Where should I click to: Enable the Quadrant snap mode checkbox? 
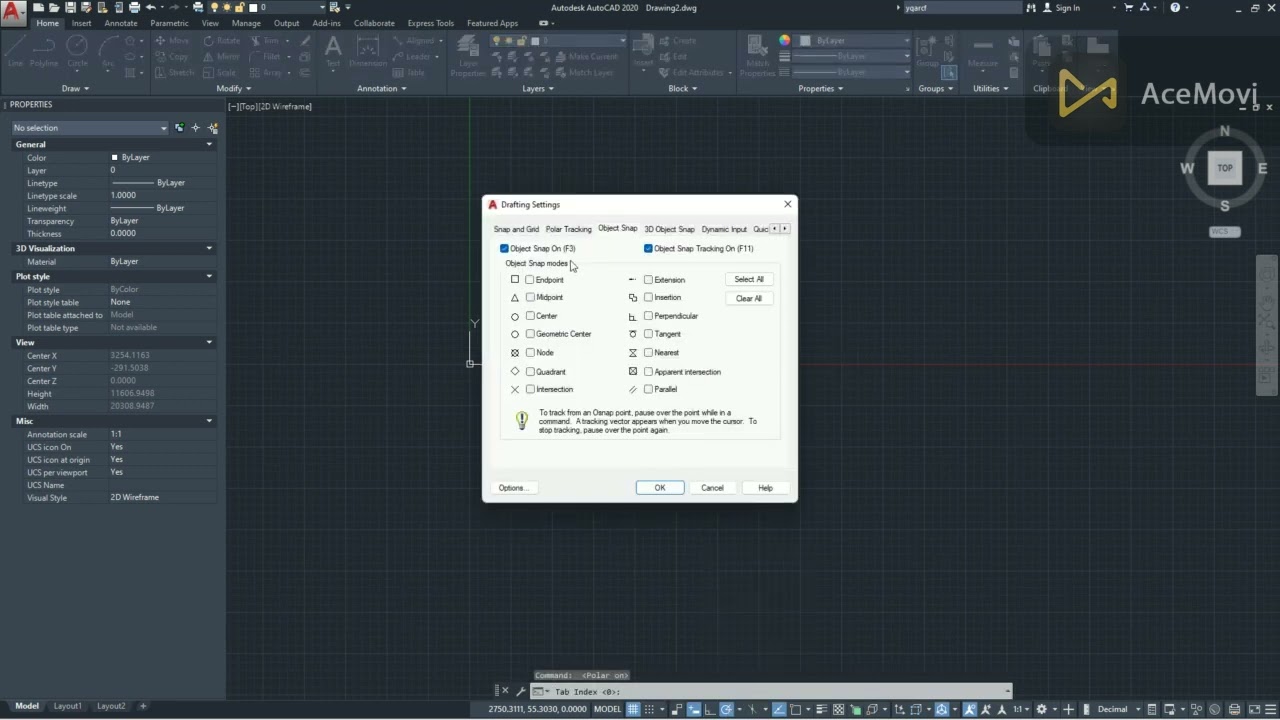tap(530, 372)
